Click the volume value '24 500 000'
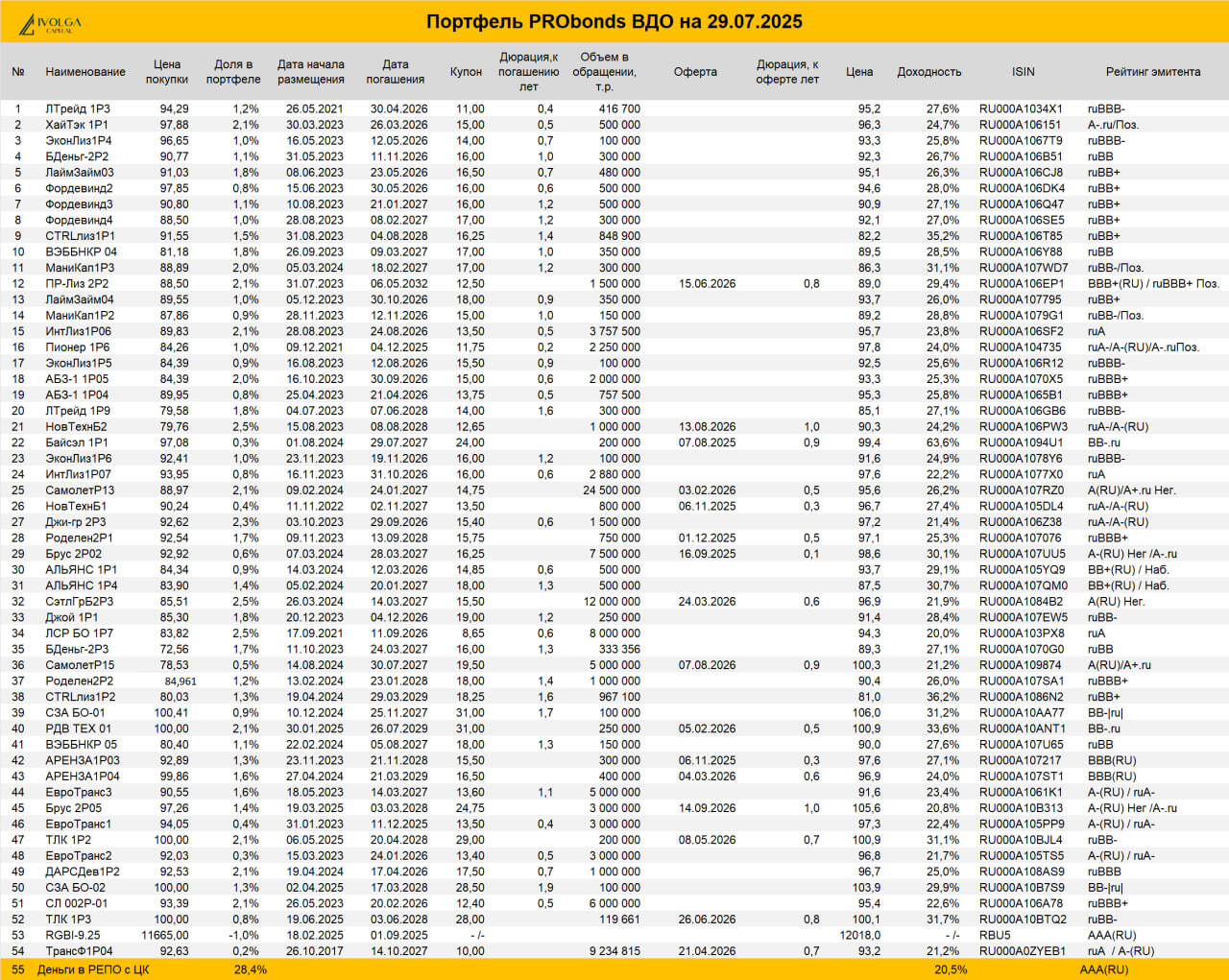 612,490
